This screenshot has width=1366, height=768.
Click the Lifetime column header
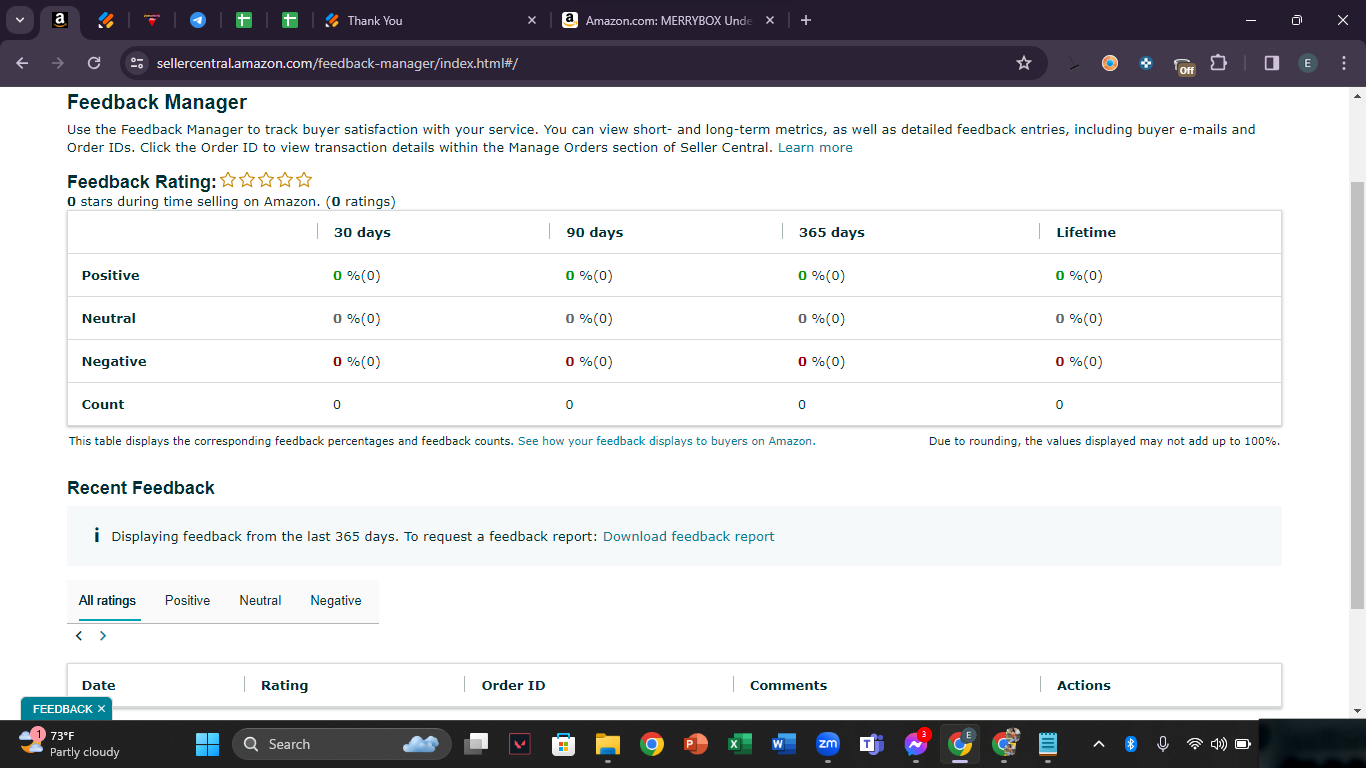coord(1086,232)
